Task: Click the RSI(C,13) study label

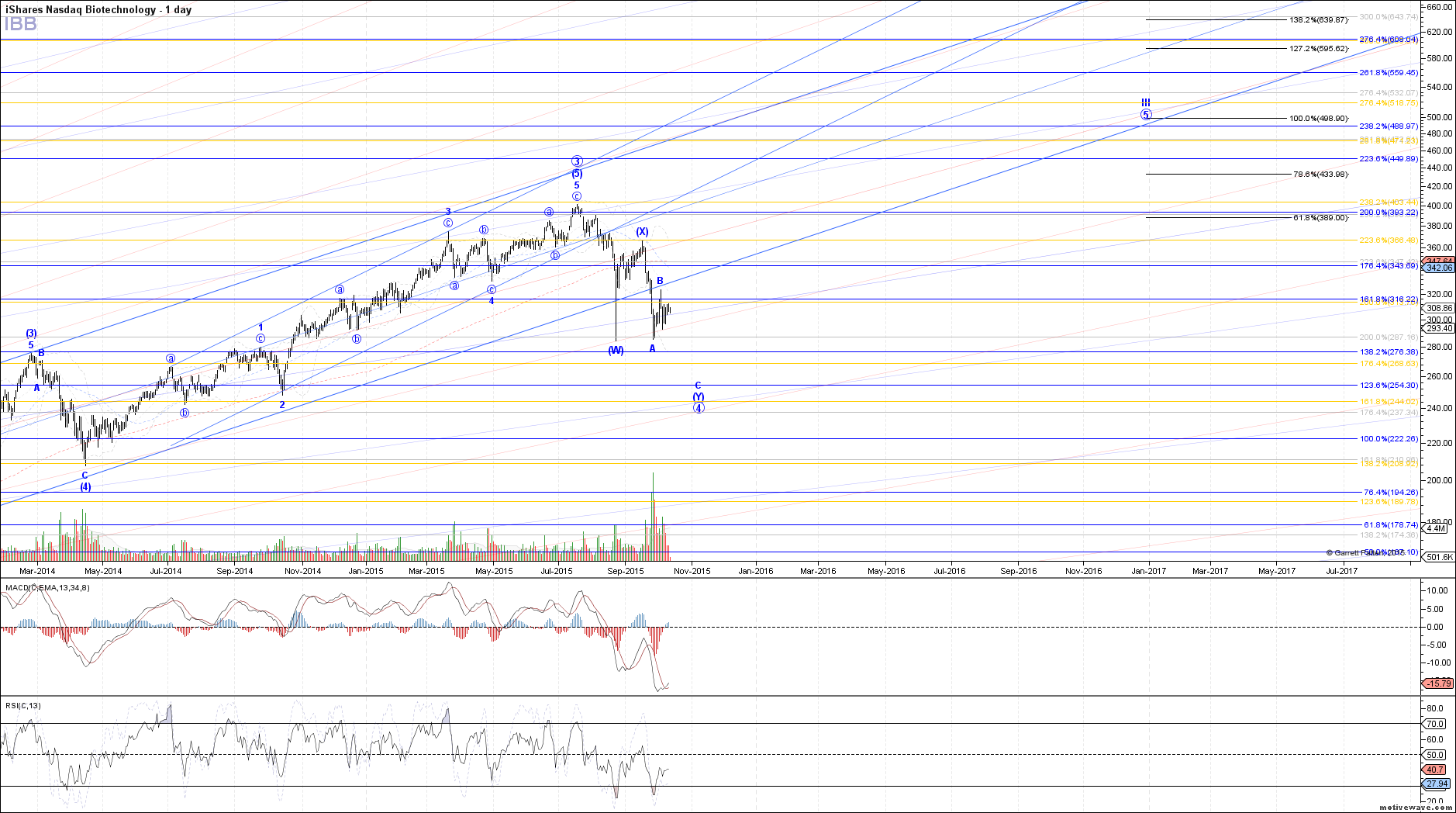Action: 23,705
